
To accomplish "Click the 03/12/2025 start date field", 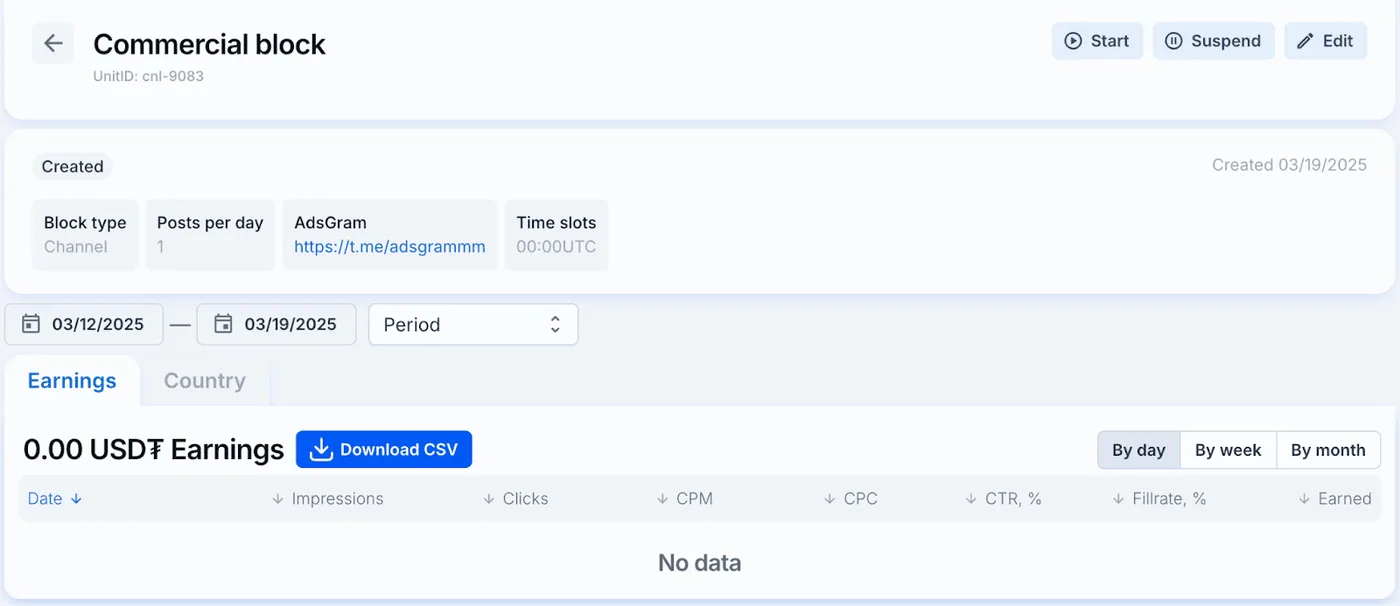I will (84, 324).
